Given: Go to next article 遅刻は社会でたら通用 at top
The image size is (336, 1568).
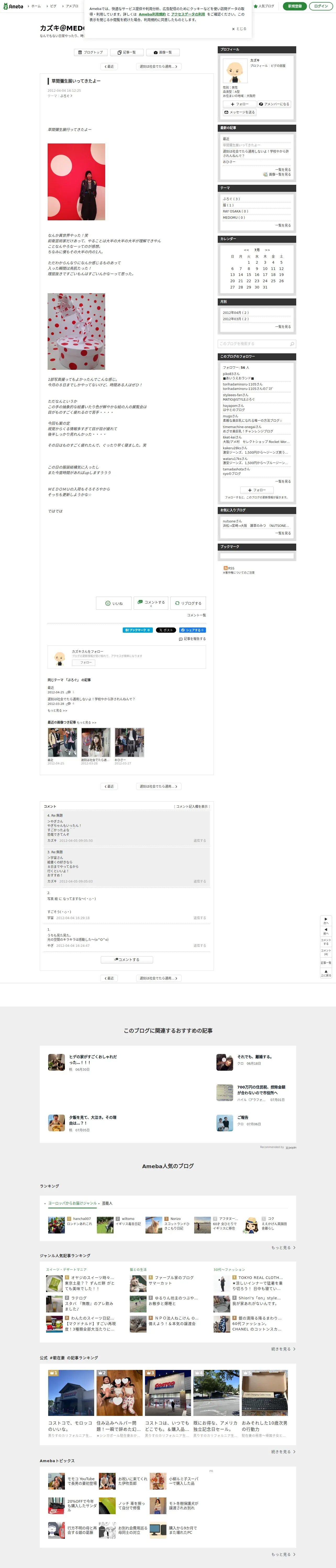Looking at the screenshot, I should (159, 66).
